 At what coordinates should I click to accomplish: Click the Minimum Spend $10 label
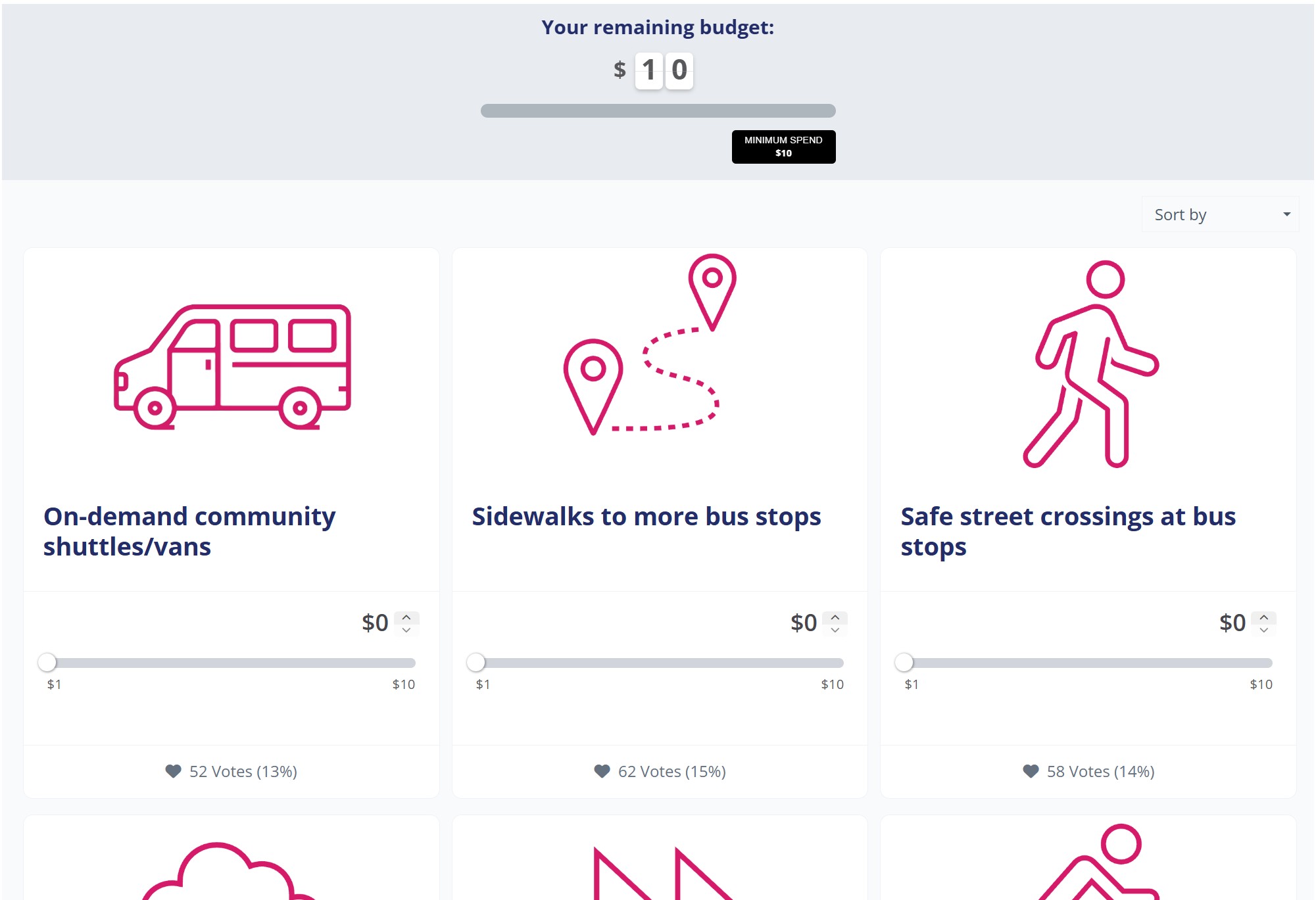[783, 147]
